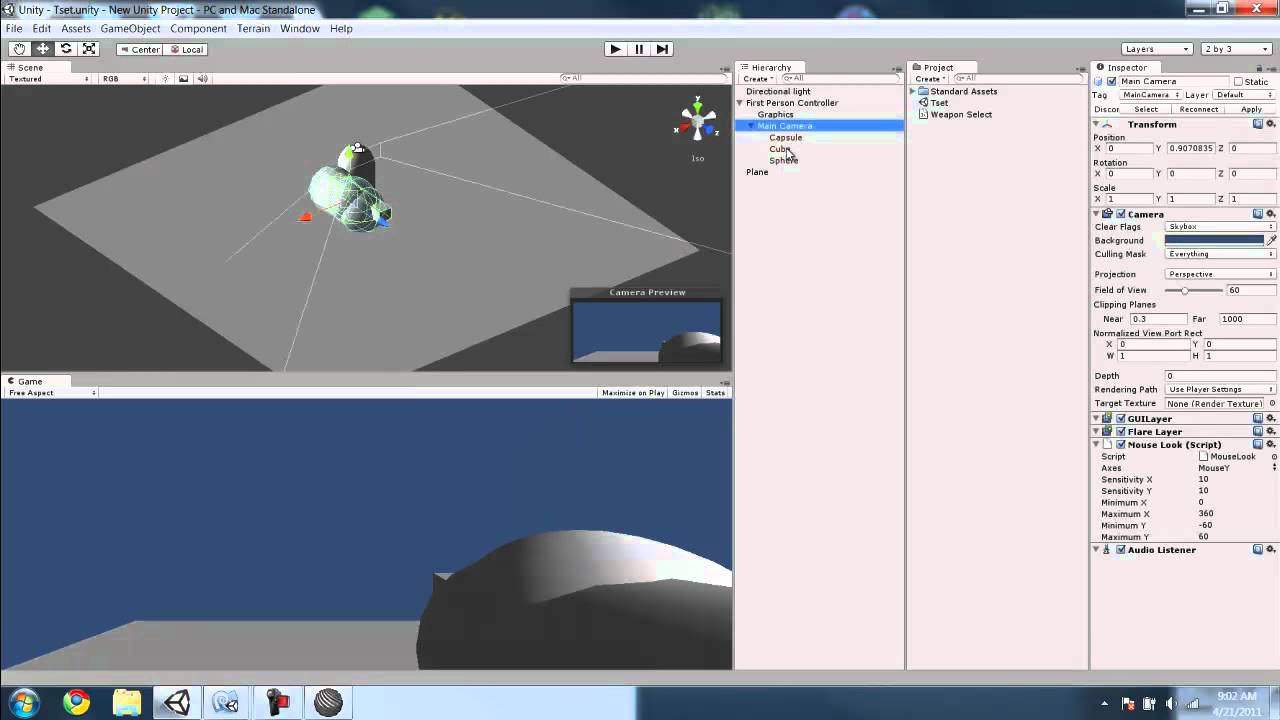The width and height of the screenshot is (1280, 720).
Task: Collapse First Person Controller in Hierarchy
Action: point(740,103)
